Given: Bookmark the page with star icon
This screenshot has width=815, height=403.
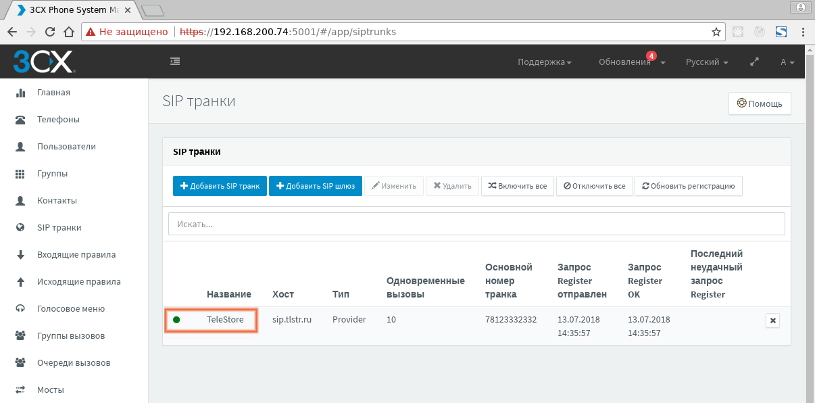Looking at the screenshot, I should [x=716, y=32].
